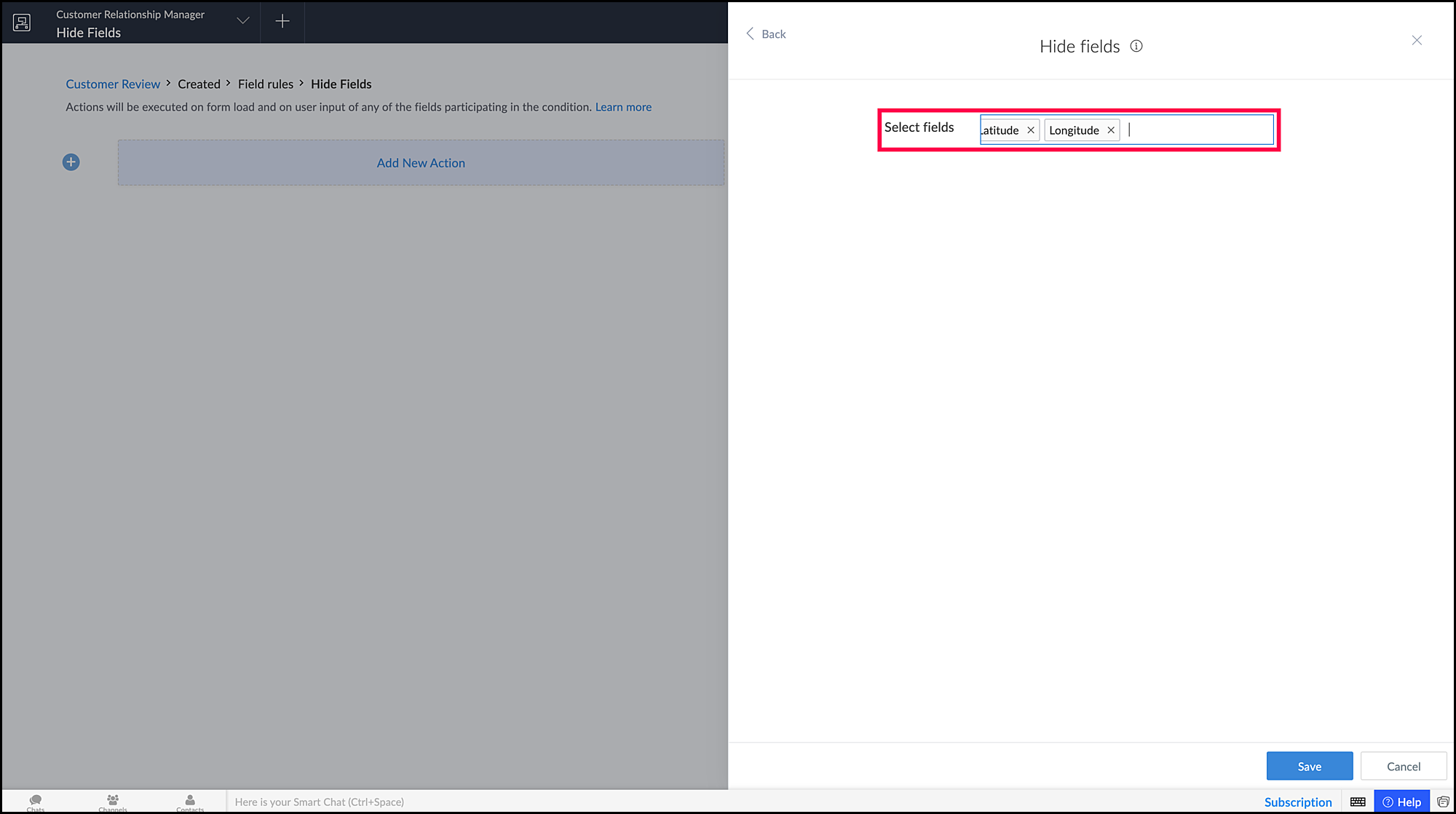The width and height of the screenshot is (1456, 814).
Task: Click the plus icon in top bar
Action: 282,22
